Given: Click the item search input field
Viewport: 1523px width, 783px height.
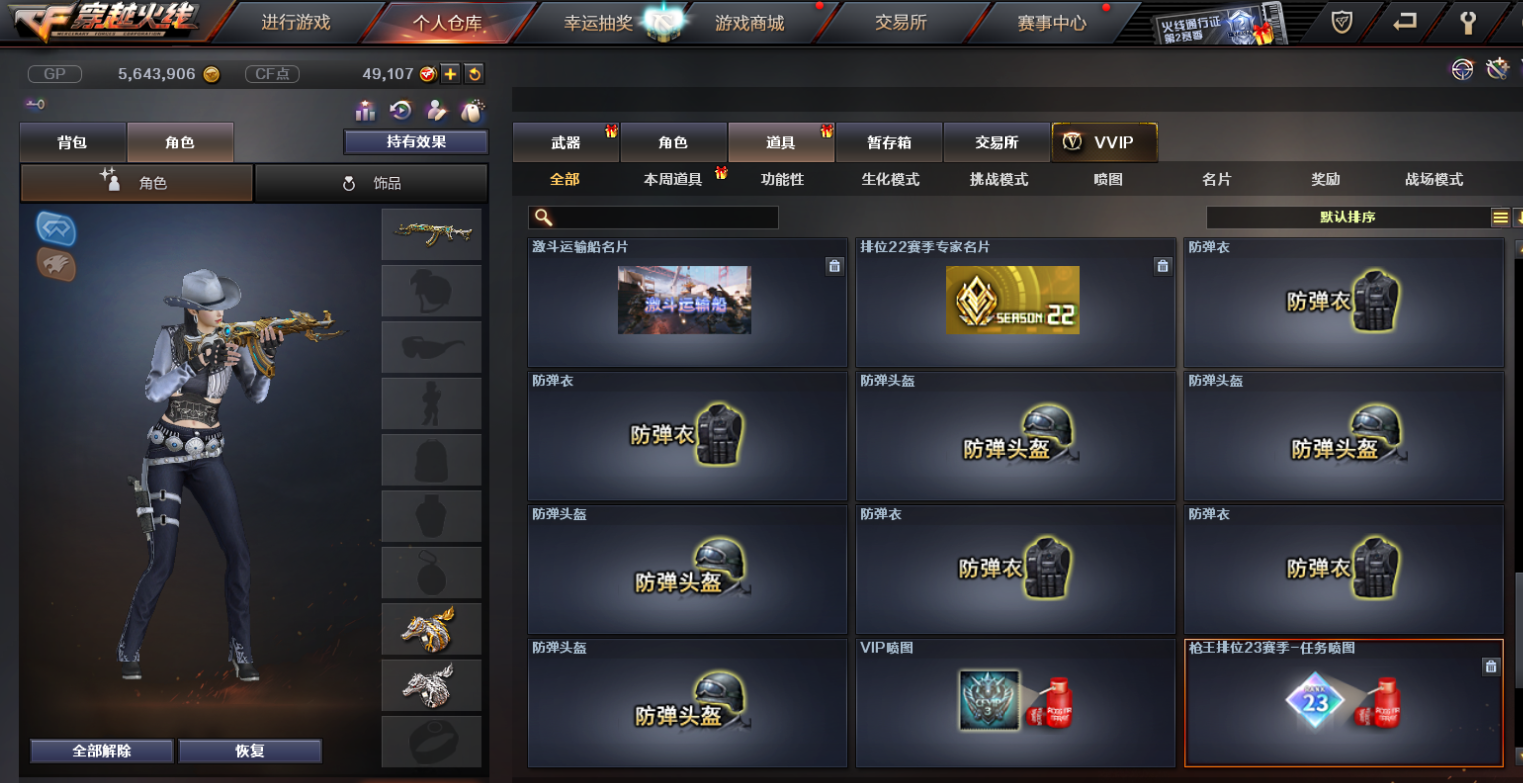Looking at the screenshot, I should 654,217.
